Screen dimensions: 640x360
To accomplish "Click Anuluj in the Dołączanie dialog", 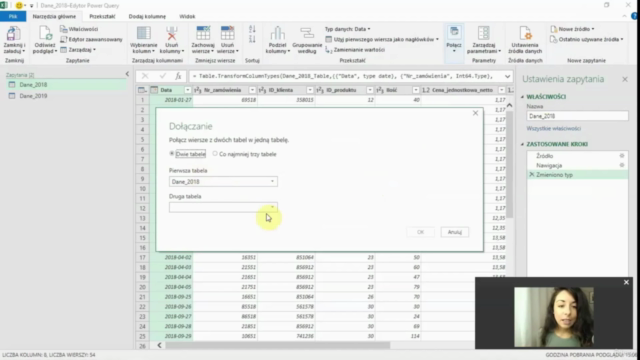I will [x=455, y=232].
